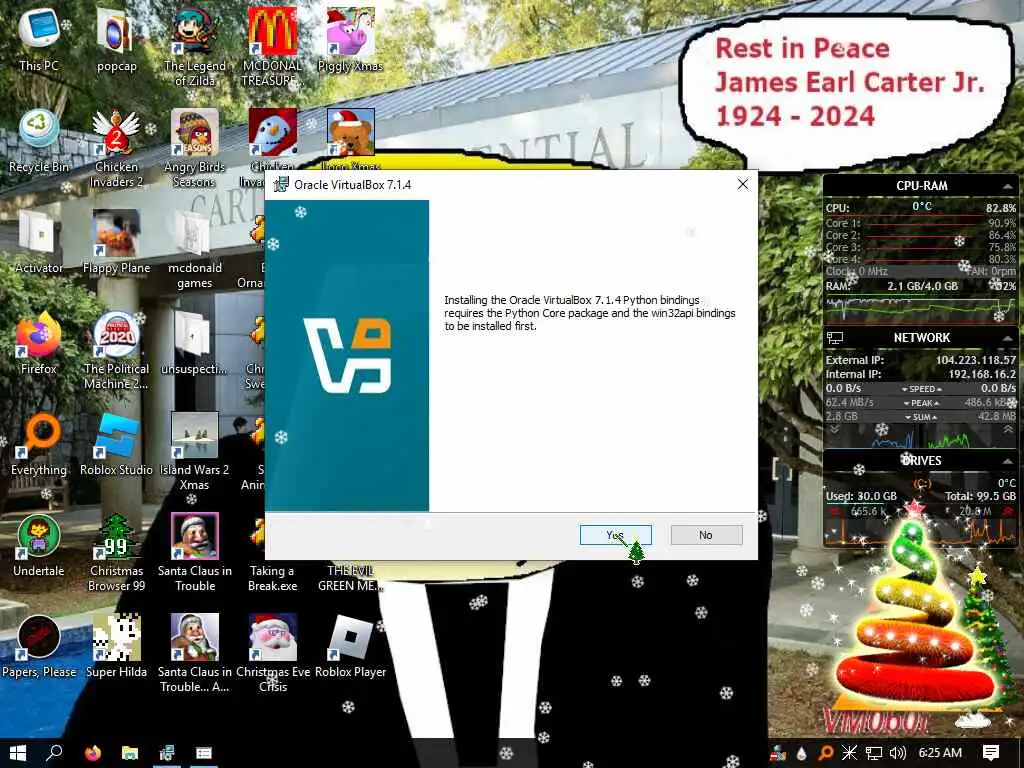Select the unsuspecti... desktop file
Screen dimensions: 1024x768
point(195,343)
